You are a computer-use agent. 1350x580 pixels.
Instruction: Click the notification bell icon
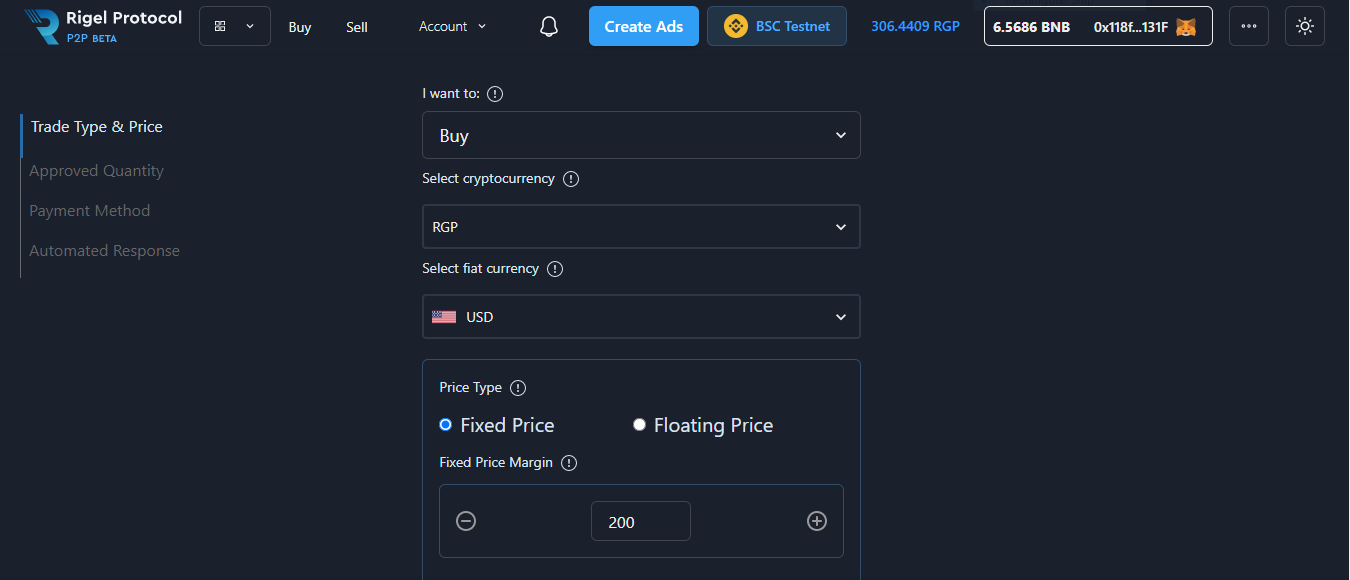[x=548, y=27]
